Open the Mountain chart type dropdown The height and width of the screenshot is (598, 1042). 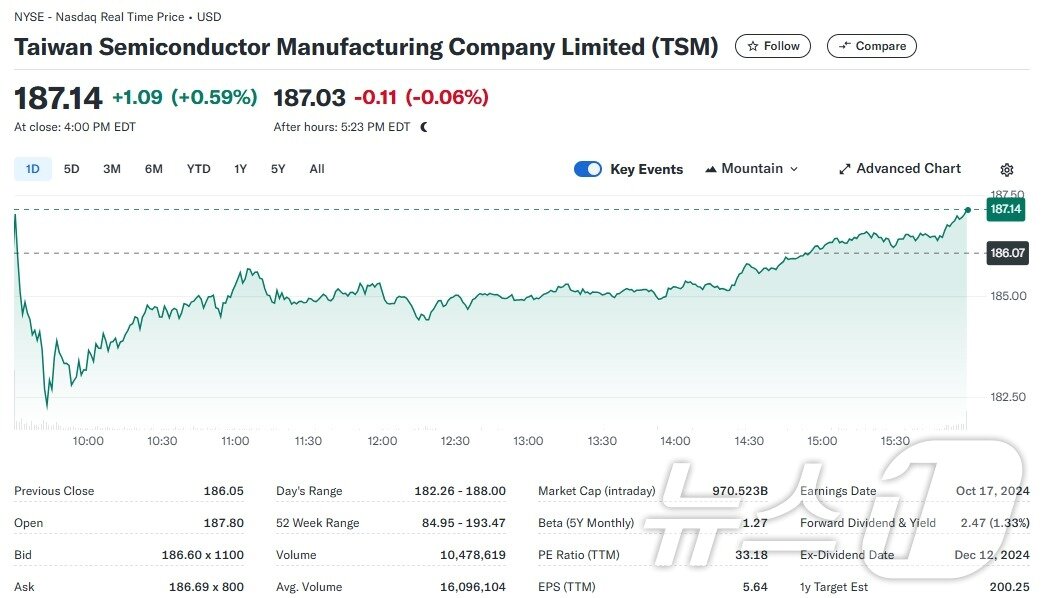(751, 169)
